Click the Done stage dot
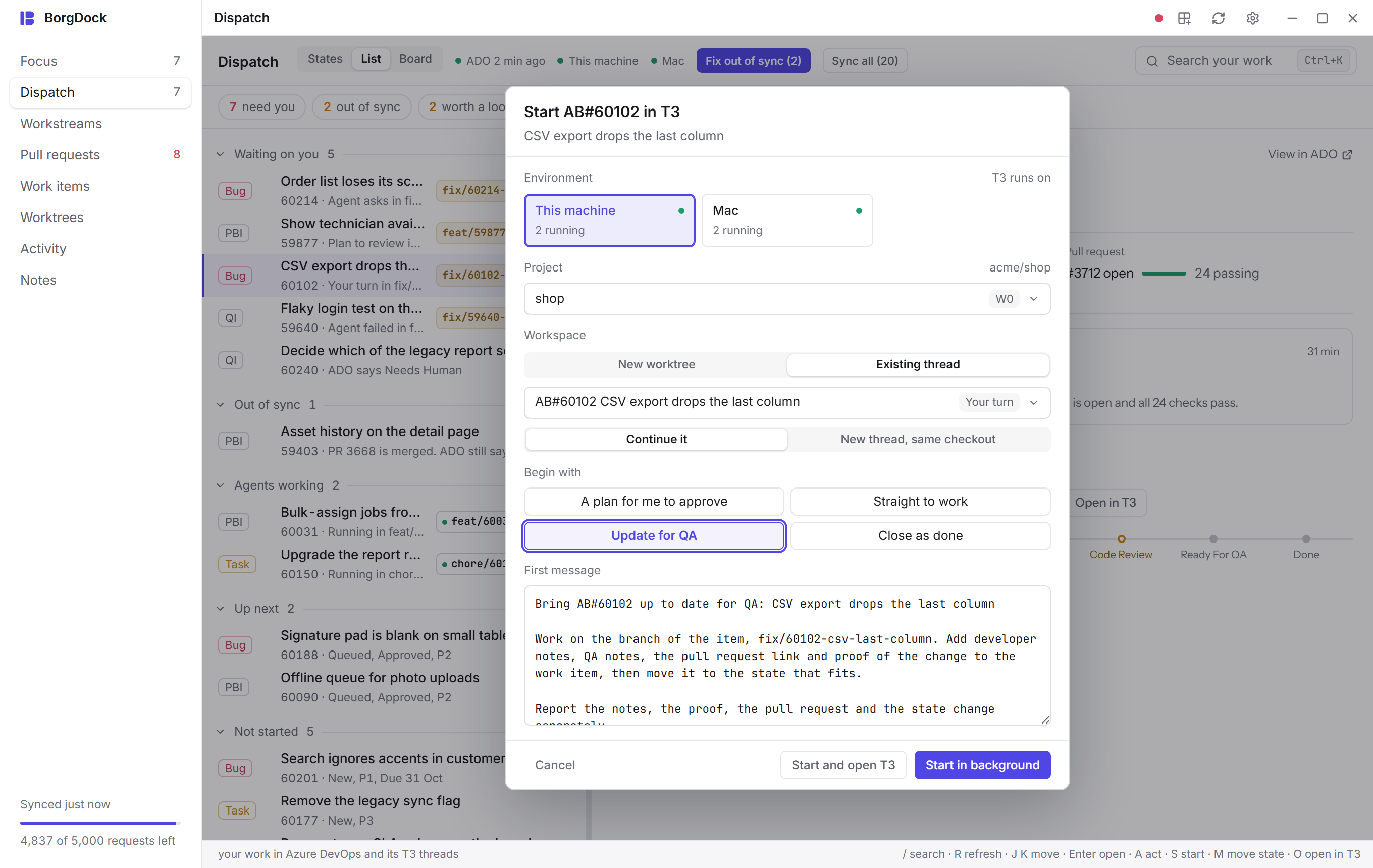Image resolution: width=1373 pixels, height=868 pixels. click(x=1306, y=538)
